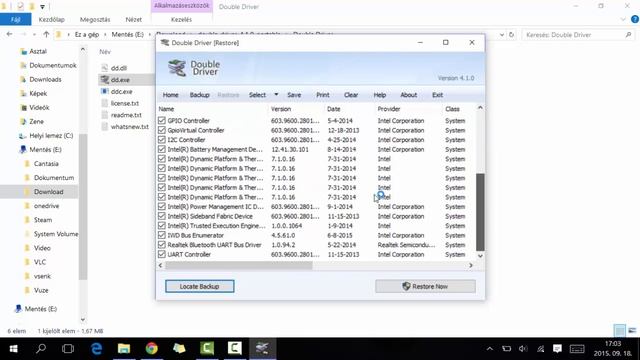Open the sticky notes taskbar icon
Image resolution: width=640 pixels, height=360 pixels.
pos(179,349)
